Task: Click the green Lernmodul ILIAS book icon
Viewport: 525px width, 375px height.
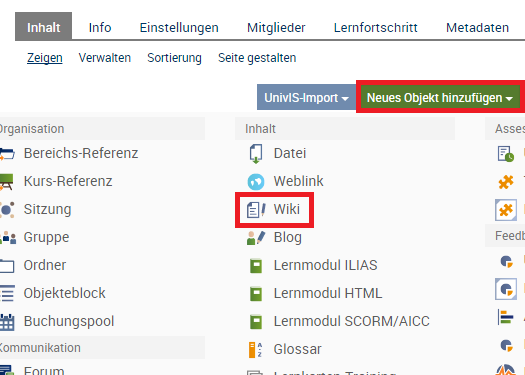Action: pos(256,266)
